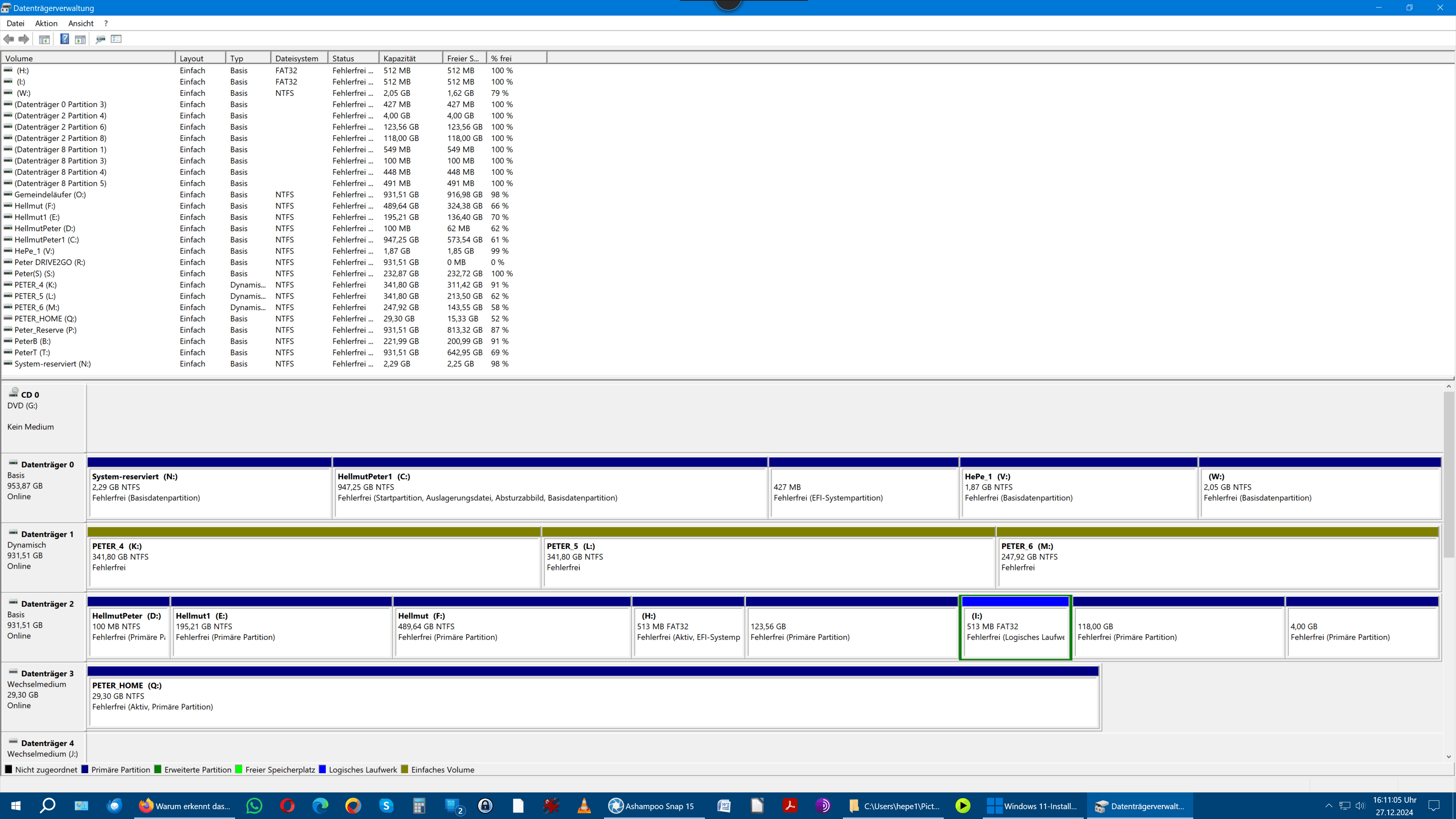Screen dimensions: 1456x819
Task: Open the Ansicht menu
Action: coord(80,23)
